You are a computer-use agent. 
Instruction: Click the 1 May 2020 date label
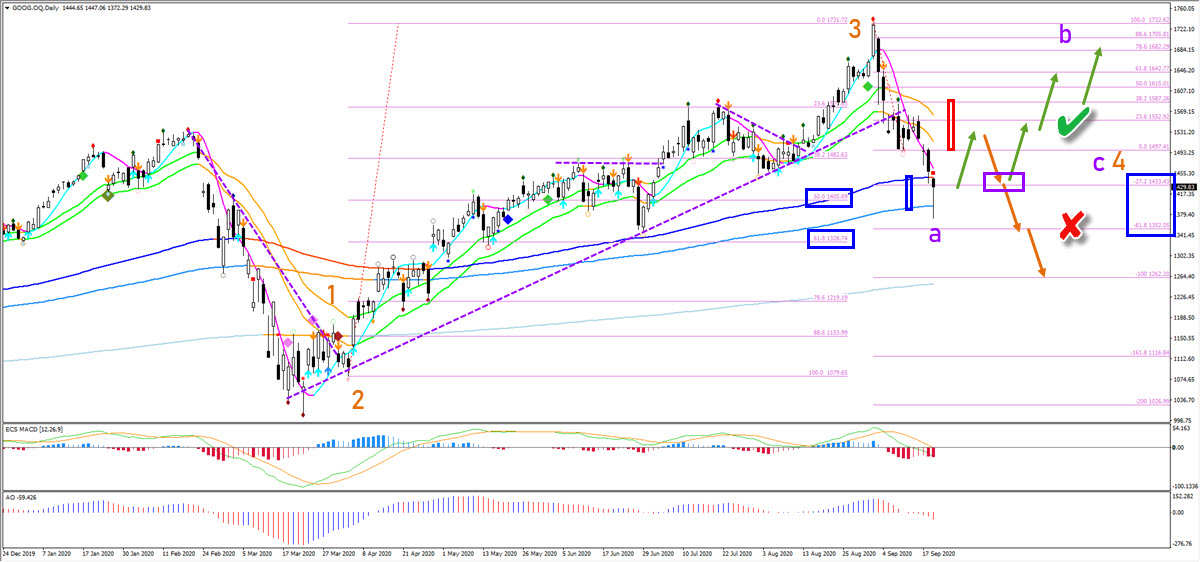[457, 553]
